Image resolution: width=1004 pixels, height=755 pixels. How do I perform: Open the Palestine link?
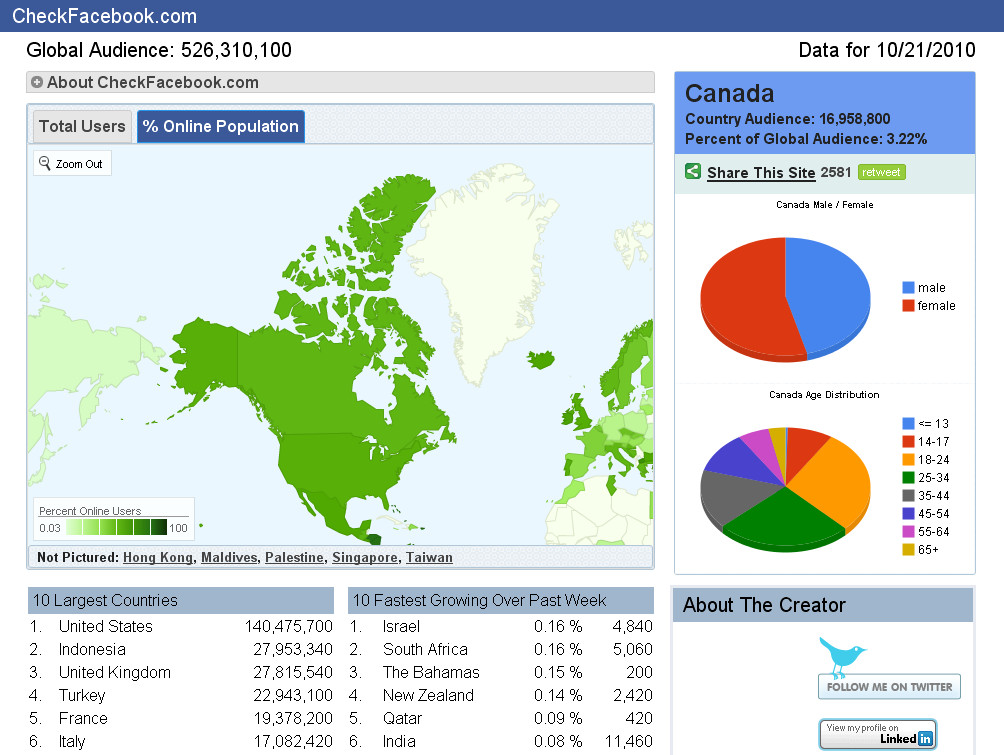(295, 558)
